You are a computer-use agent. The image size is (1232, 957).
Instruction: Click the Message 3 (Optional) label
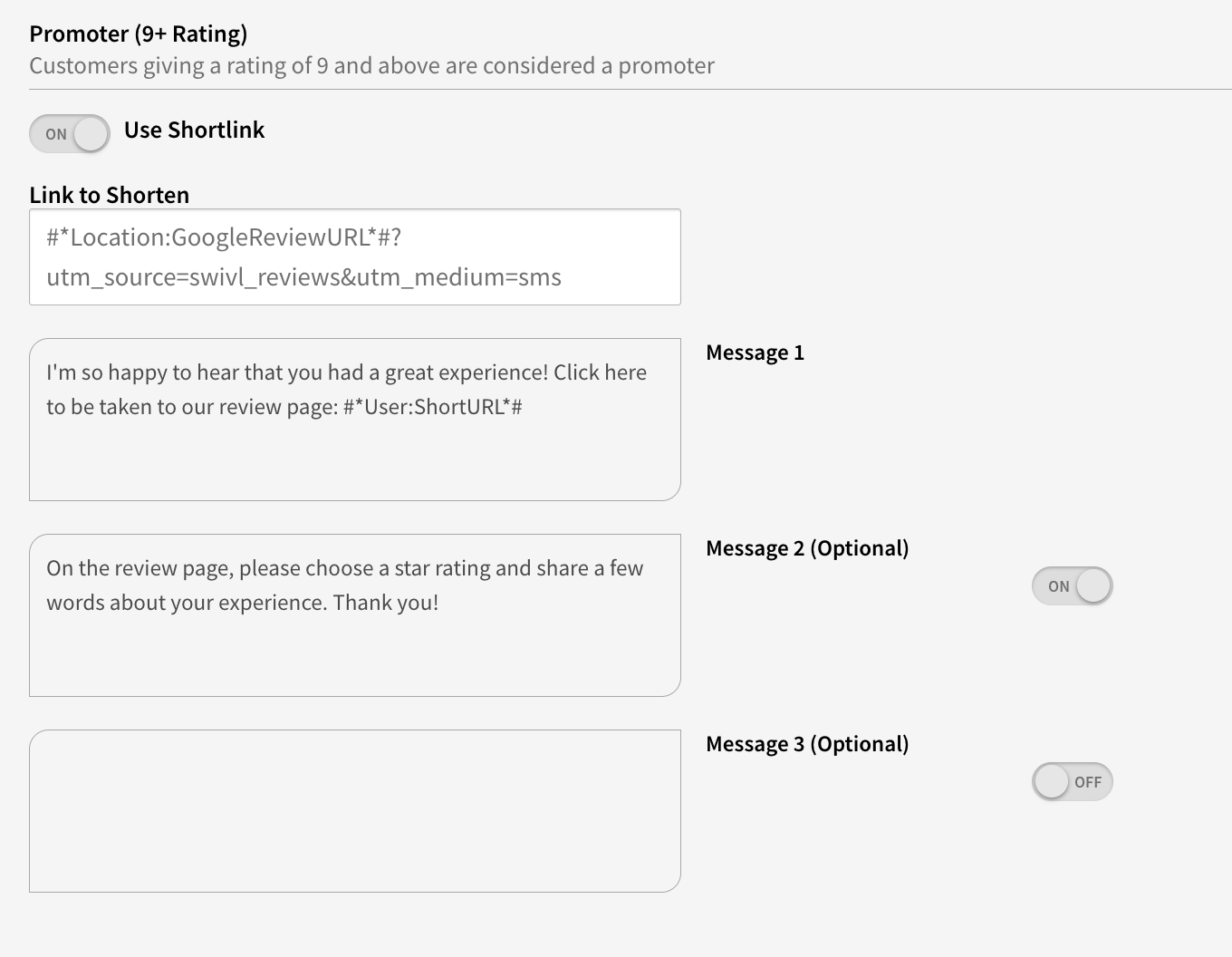click(x=806, y=744)
